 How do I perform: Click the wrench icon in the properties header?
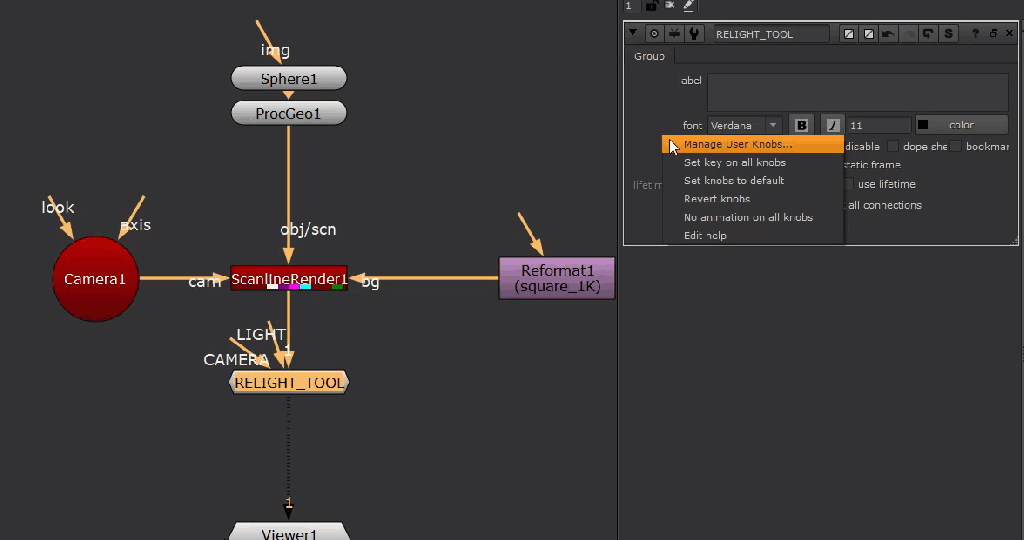[x=694, y=34]
